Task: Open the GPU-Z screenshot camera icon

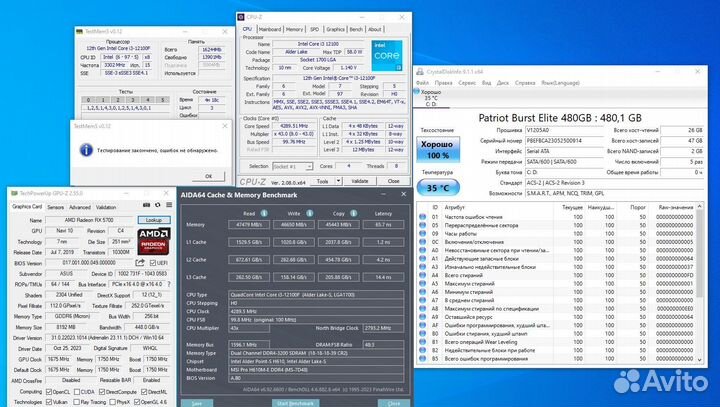Action: 146,205
